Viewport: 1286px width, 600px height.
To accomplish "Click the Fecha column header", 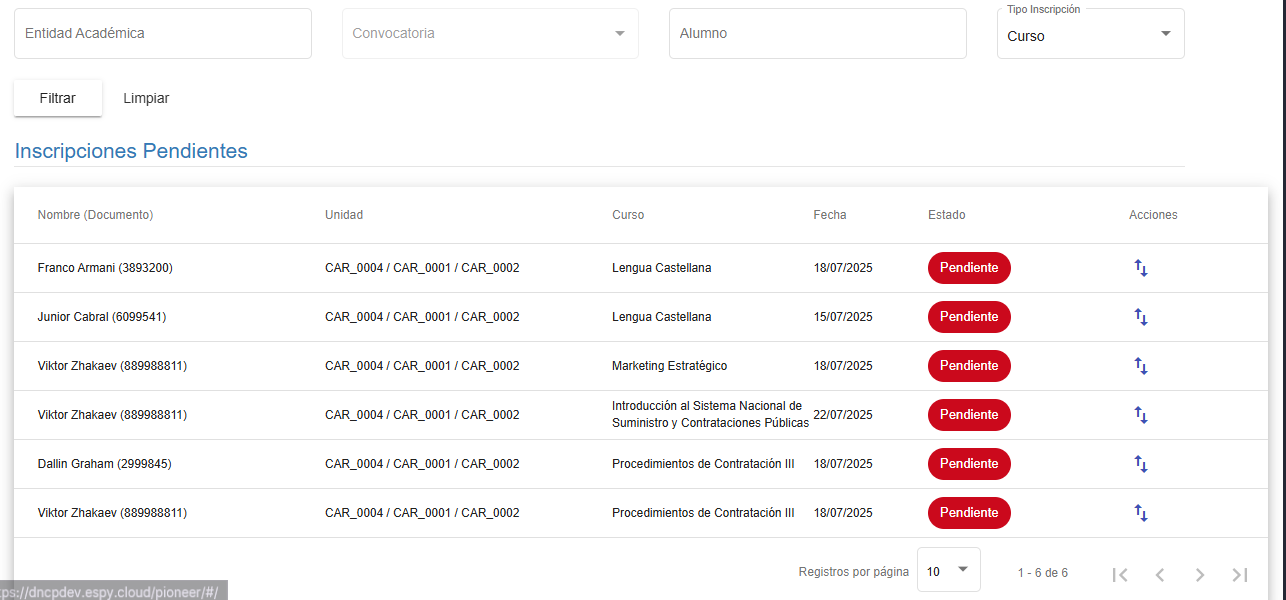I will coord(829,215).
